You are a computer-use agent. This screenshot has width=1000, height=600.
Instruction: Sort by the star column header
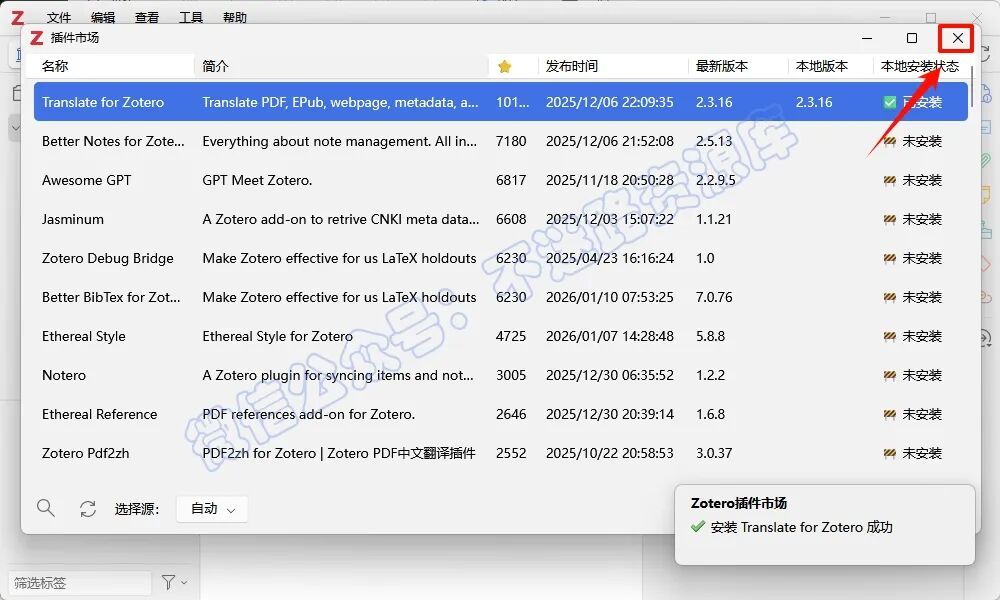pos(504,66)
